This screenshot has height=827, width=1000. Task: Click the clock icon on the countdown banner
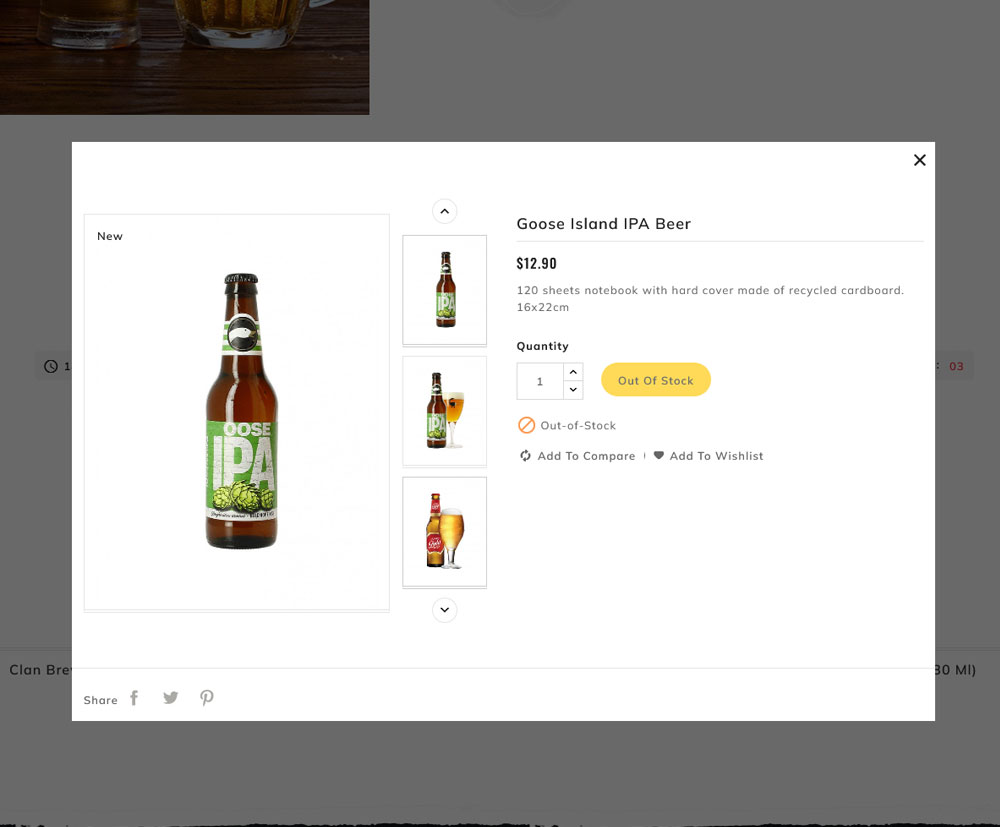click(x=50, y=365)
